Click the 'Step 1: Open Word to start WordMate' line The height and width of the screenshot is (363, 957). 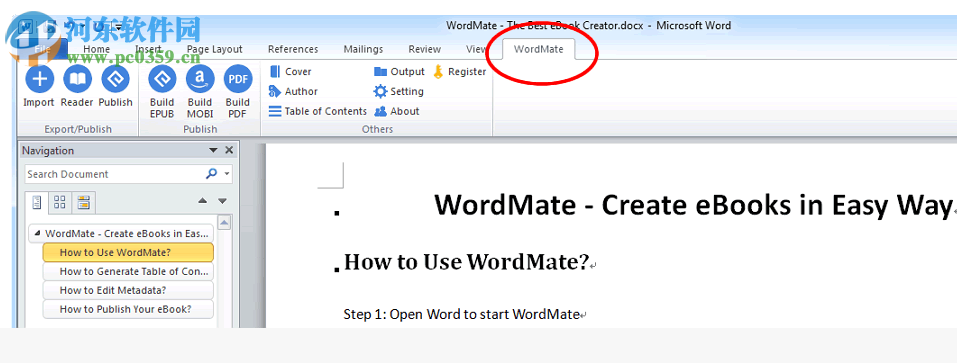(x=461, y=314)
